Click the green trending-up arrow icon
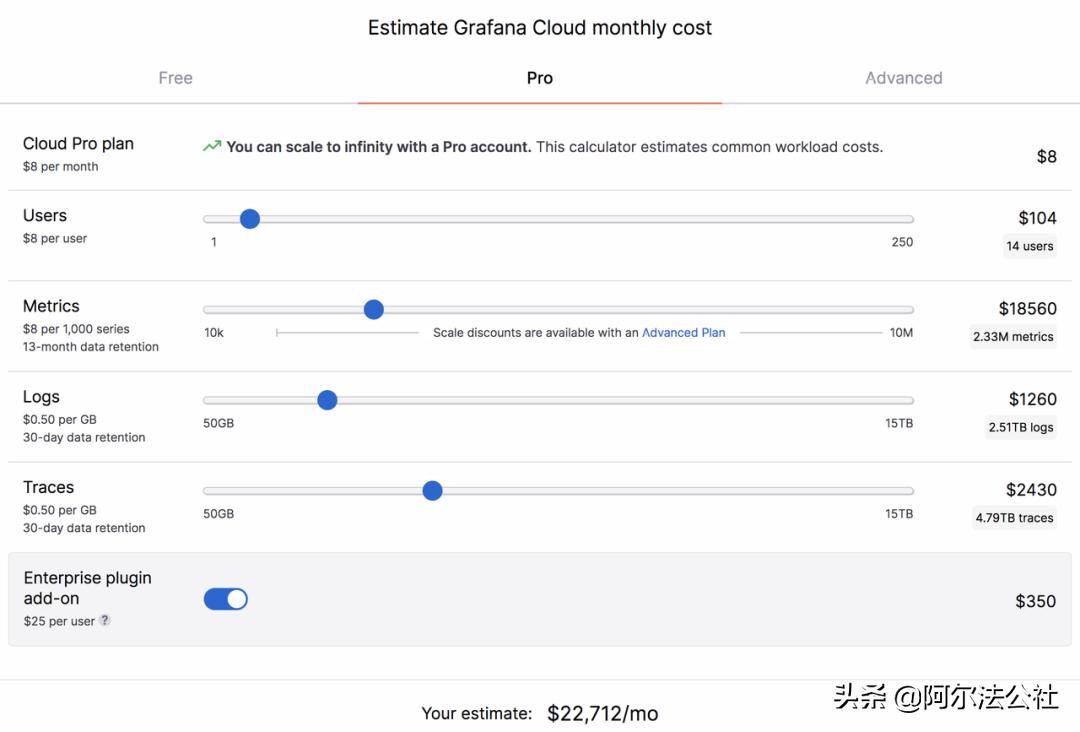 (212, 147)
